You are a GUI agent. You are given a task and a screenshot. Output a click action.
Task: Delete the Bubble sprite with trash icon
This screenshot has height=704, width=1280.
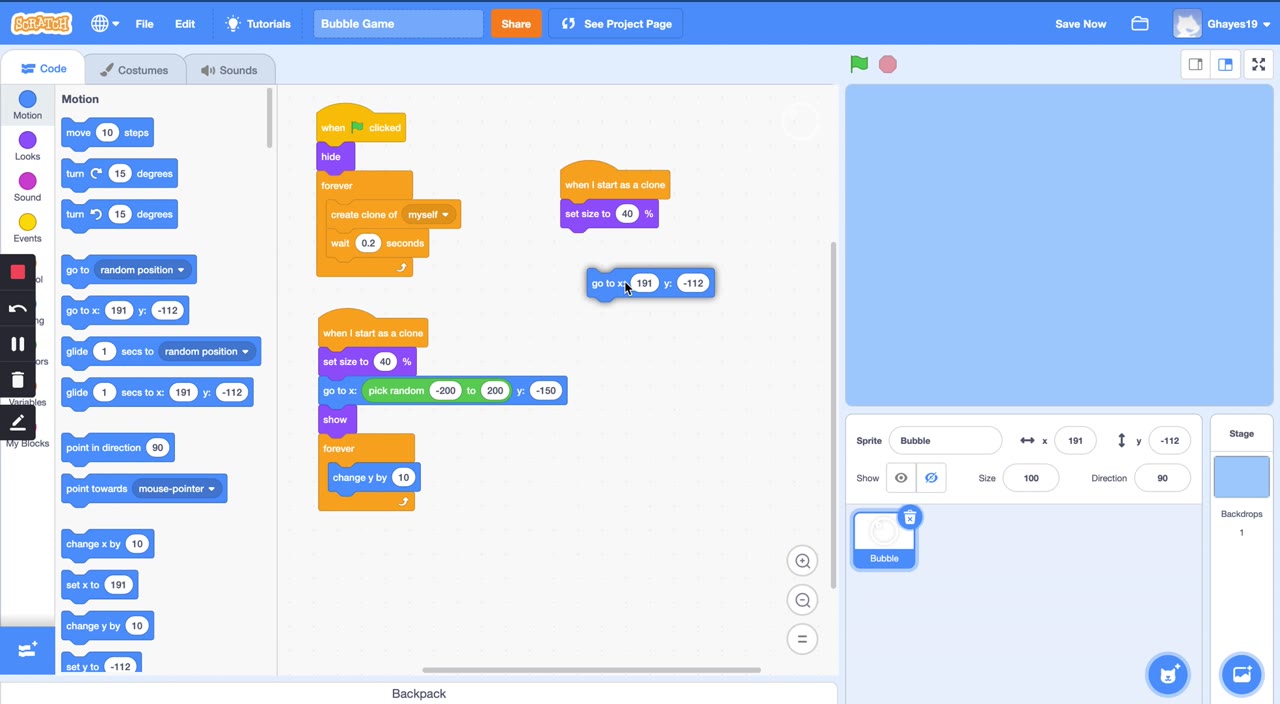(909, 518)
